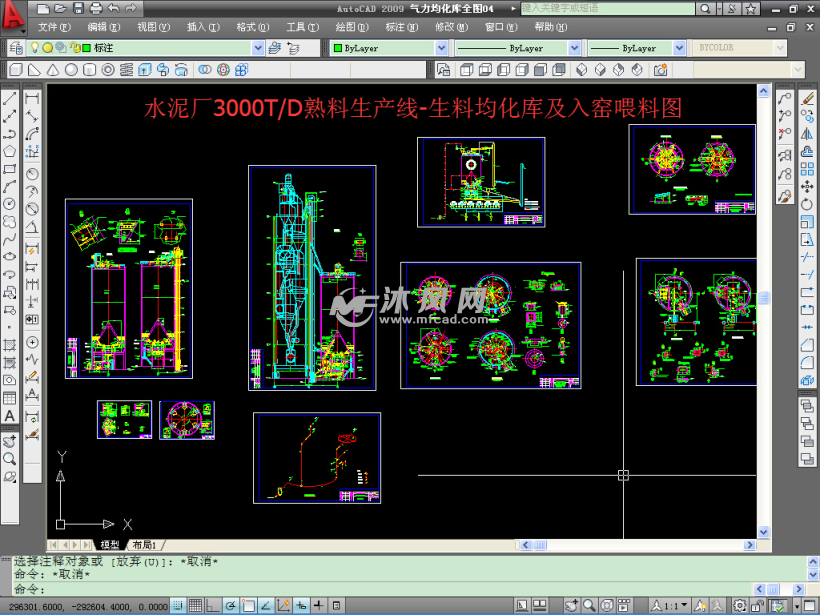820x615 pixels.
Task: Switch to the 模型 tab
Action: pos(110,545)
